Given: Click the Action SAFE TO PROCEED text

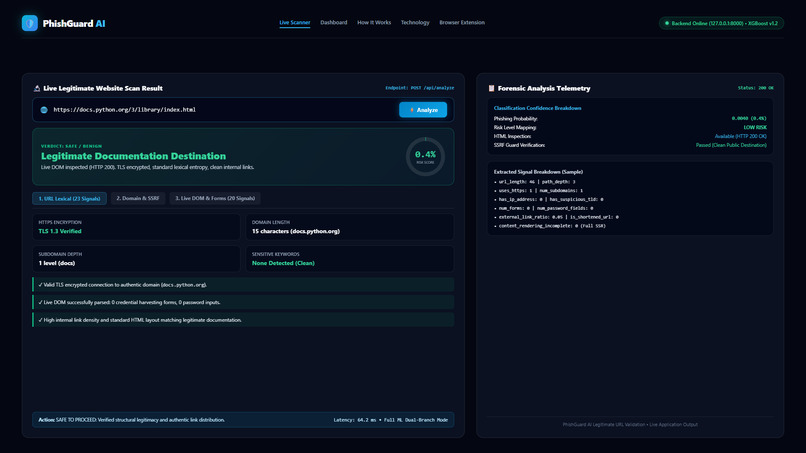Looking at the screenshot, I should 132,420.
